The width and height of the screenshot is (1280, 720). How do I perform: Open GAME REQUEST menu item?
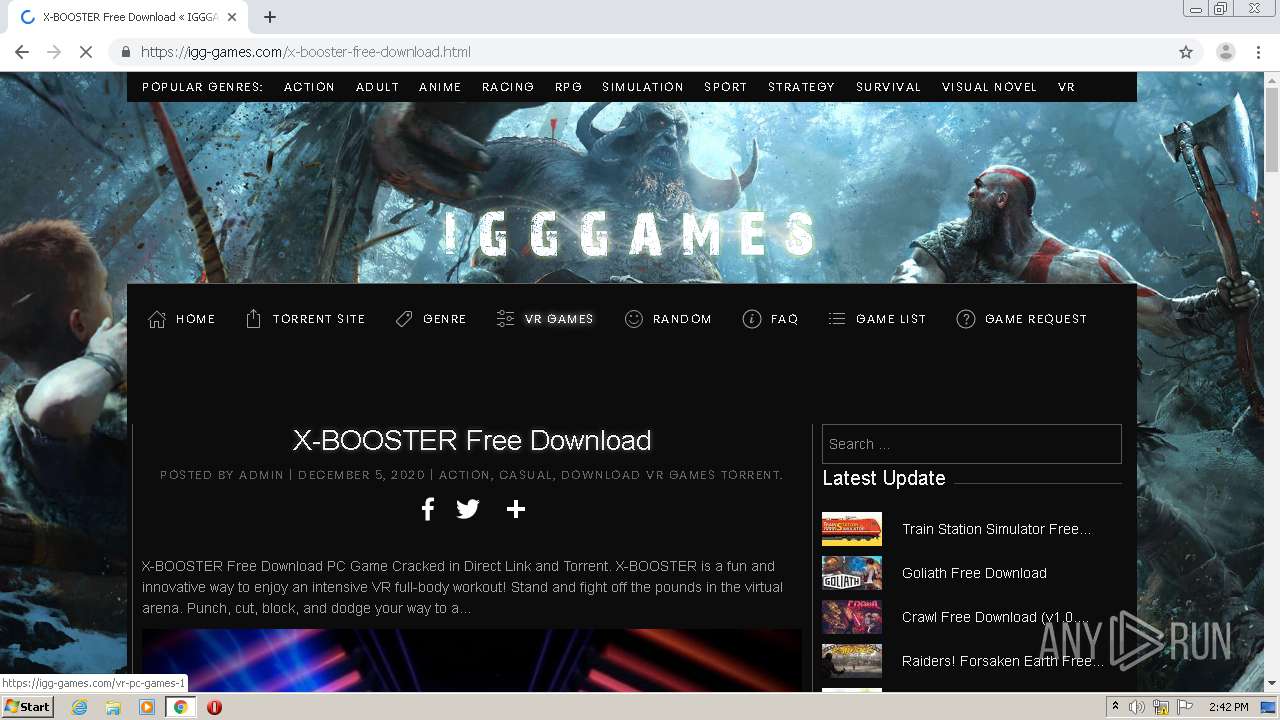click(x=1022, y=319)
